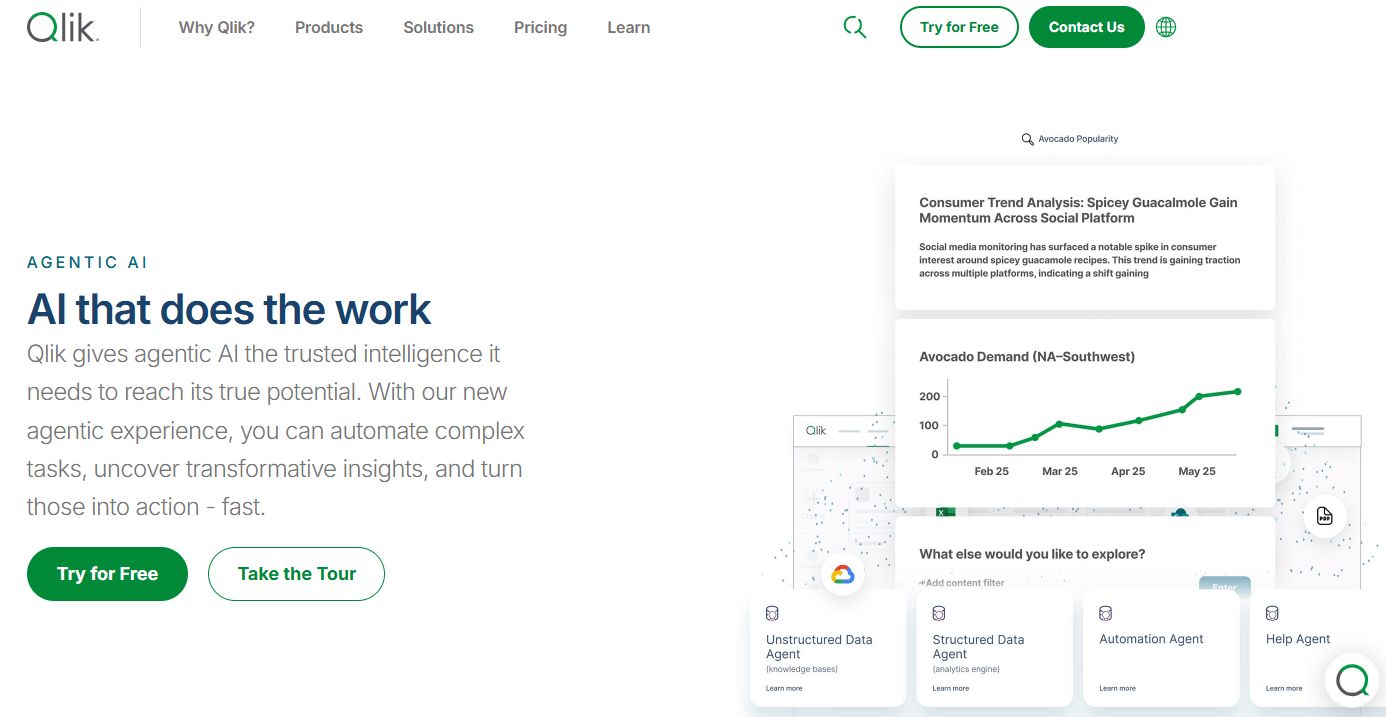Image resolution: width=1386 pixels, height=717 pixels.
Task: Open the search magnifier in the header
Action: [855, 27]
